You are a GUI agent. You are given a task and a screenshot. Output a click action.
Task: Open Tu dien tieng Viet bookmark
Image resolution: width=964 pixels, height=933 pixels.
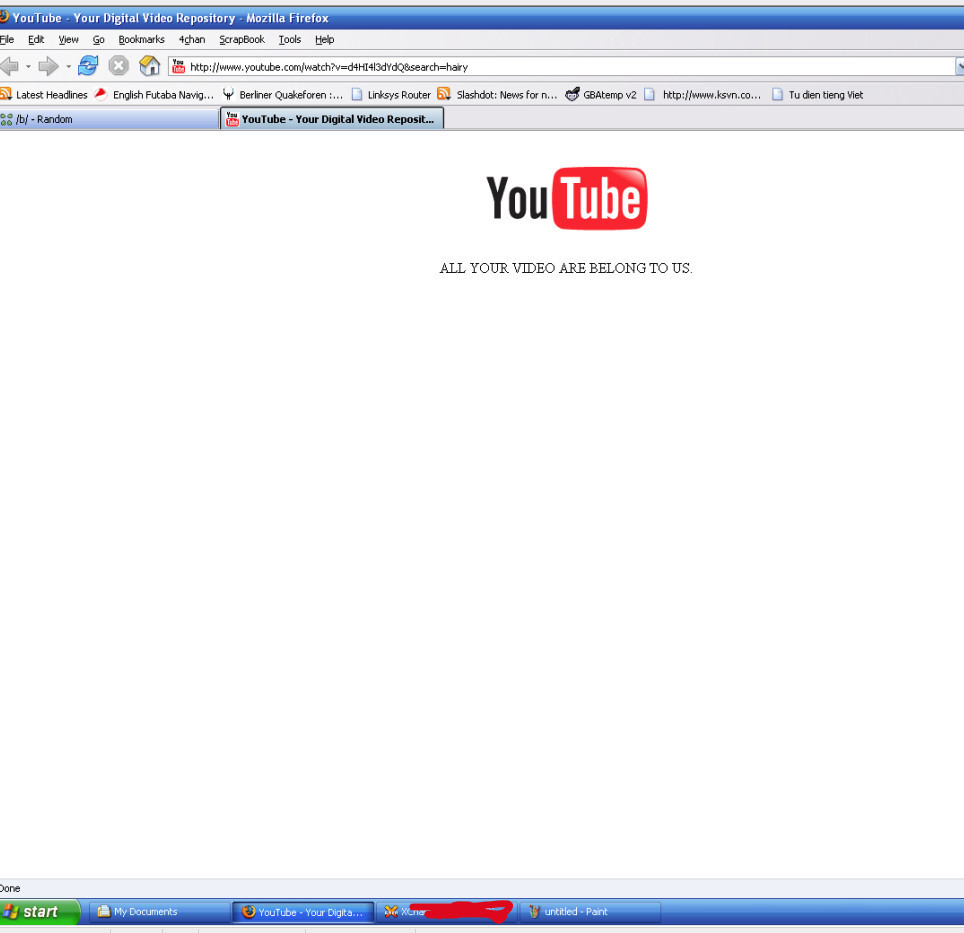818,95
